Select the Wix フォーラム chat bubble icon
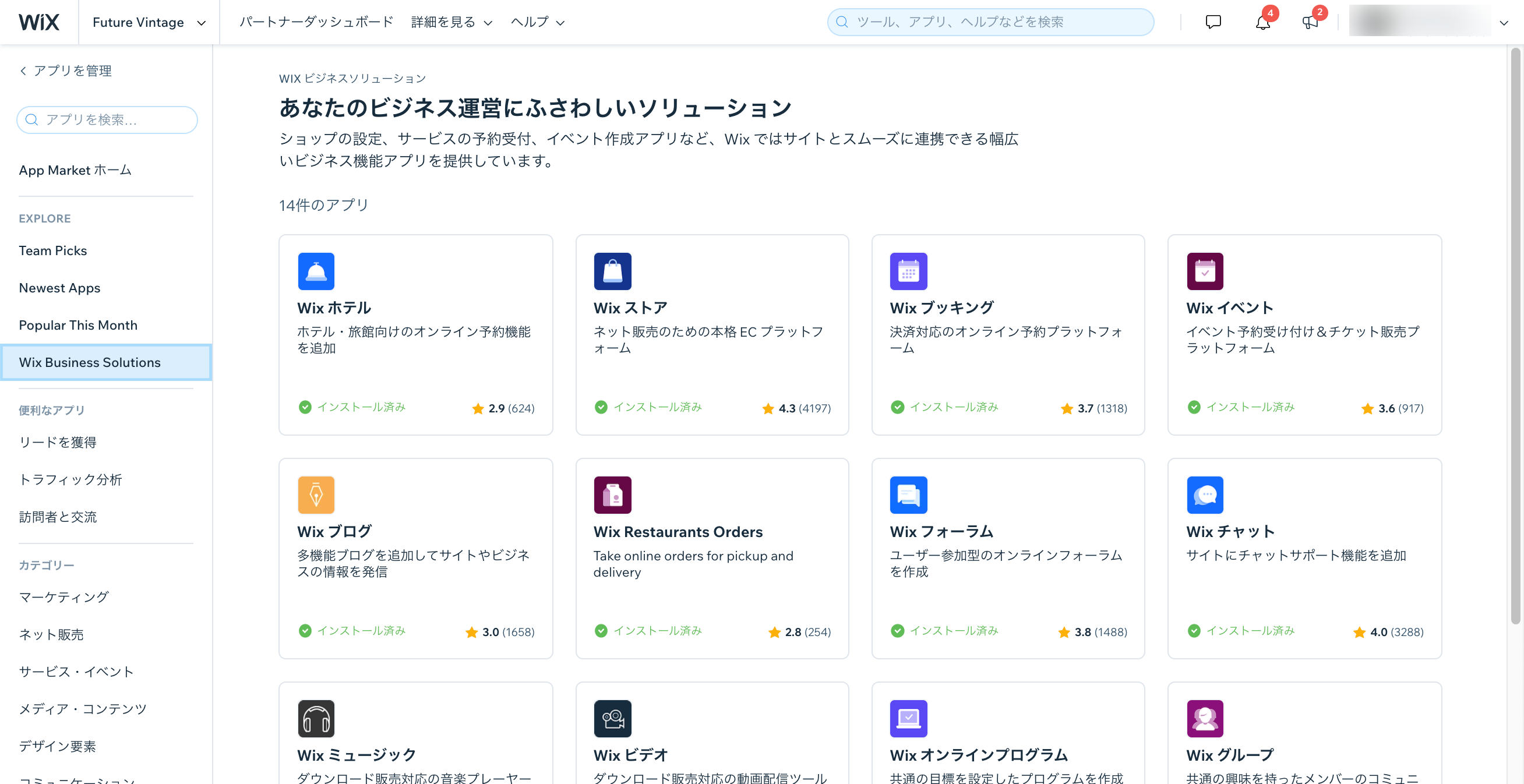This screenshot has height=784, width=1524. click(x=909, y=495)
